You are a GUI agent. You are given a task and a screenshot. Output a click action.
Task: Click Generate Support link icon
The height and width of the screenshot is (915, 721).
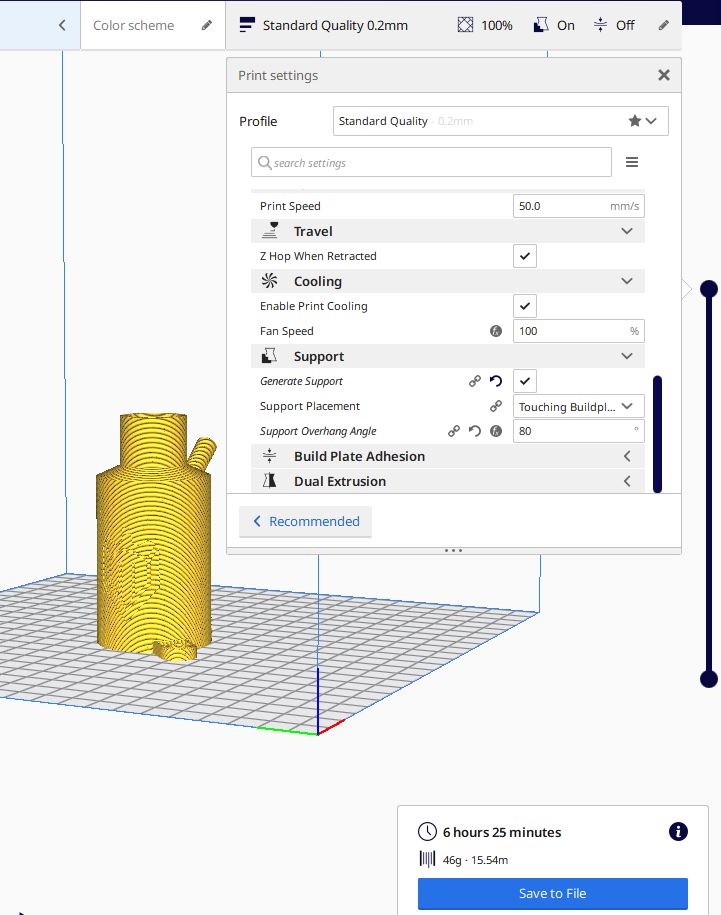click(x=475, y=381)
